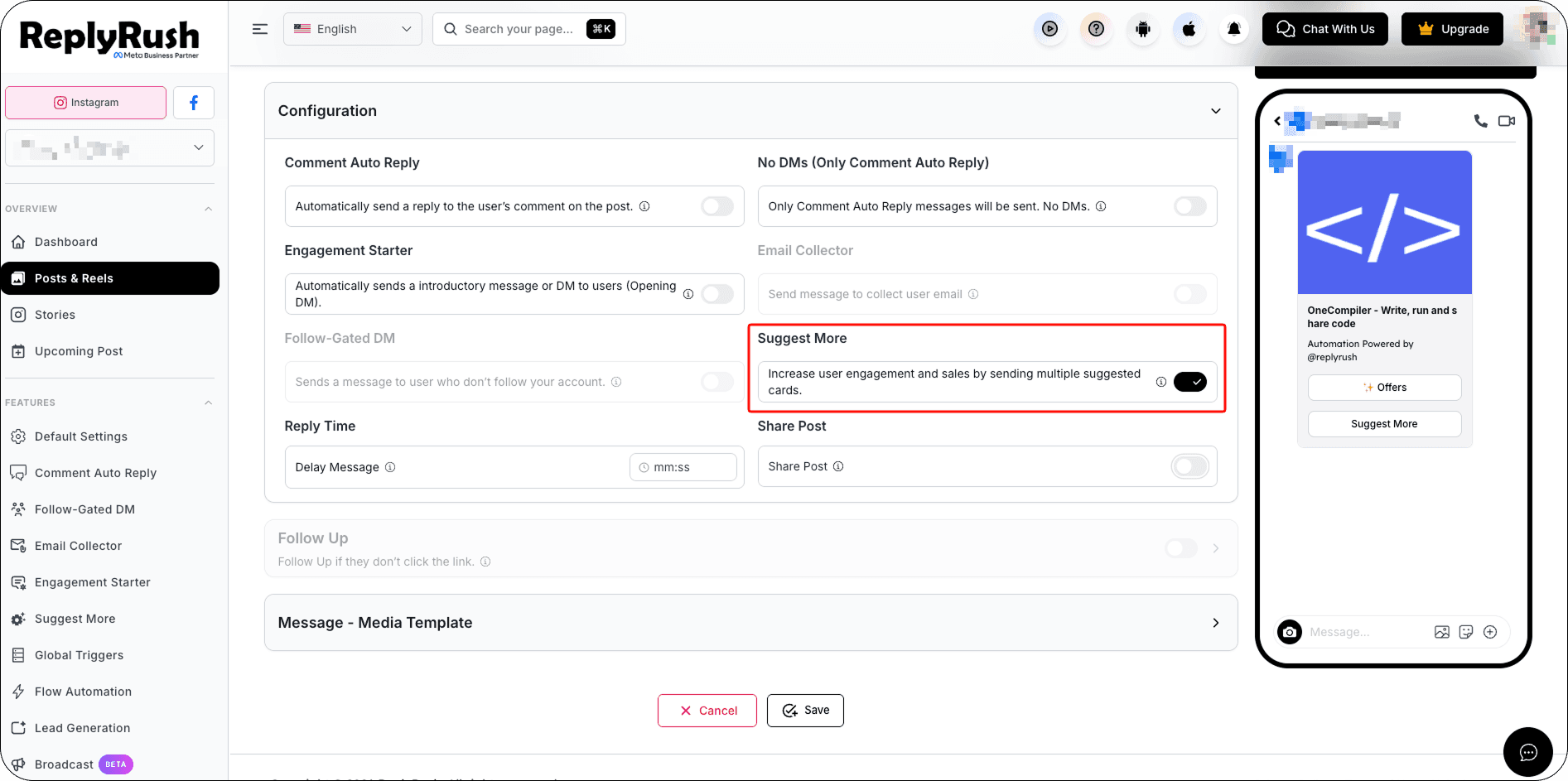Click the Cancel button
The height and width of the screenshot is (781, 1568).
[x=707, y=711]
